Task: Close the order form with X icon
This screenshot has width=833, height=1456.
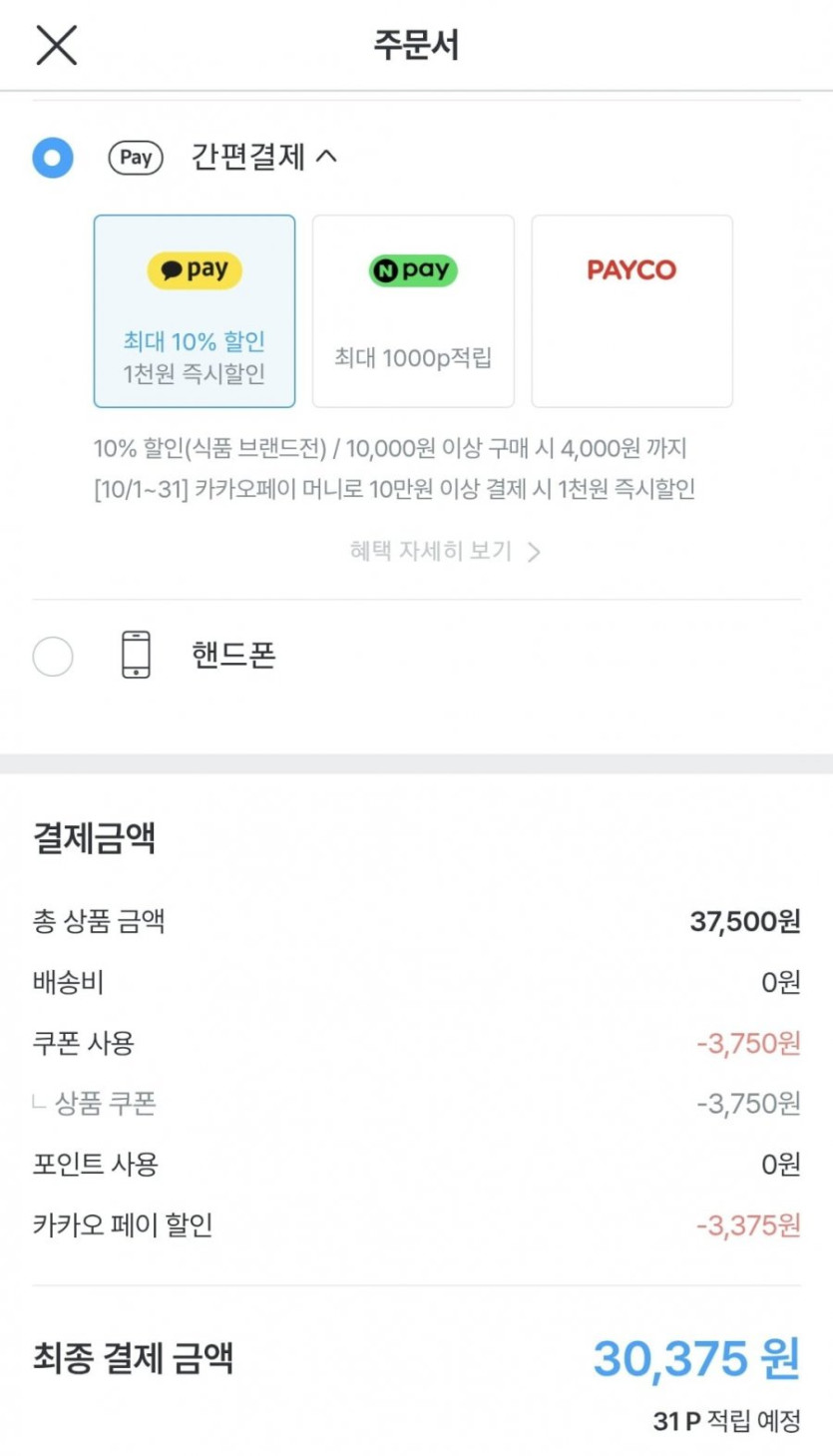Action: [x=56, y=46]
